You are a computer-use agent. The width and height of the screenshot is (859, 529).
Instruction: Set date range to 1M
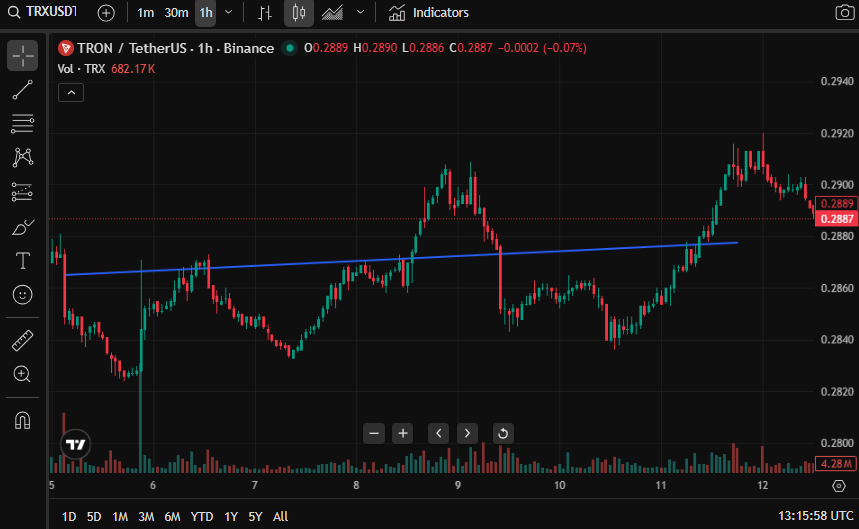120,516
